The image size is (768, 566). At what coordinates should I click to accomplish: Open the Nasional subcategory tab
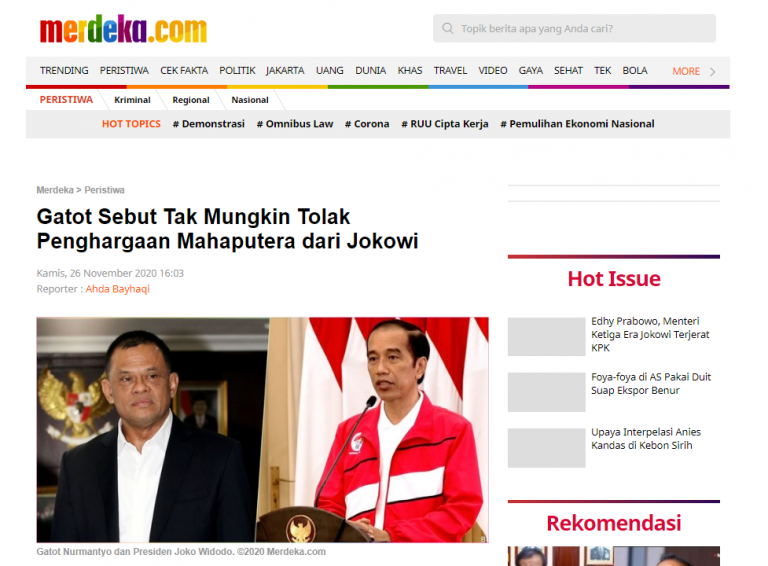tap(250, 100)
